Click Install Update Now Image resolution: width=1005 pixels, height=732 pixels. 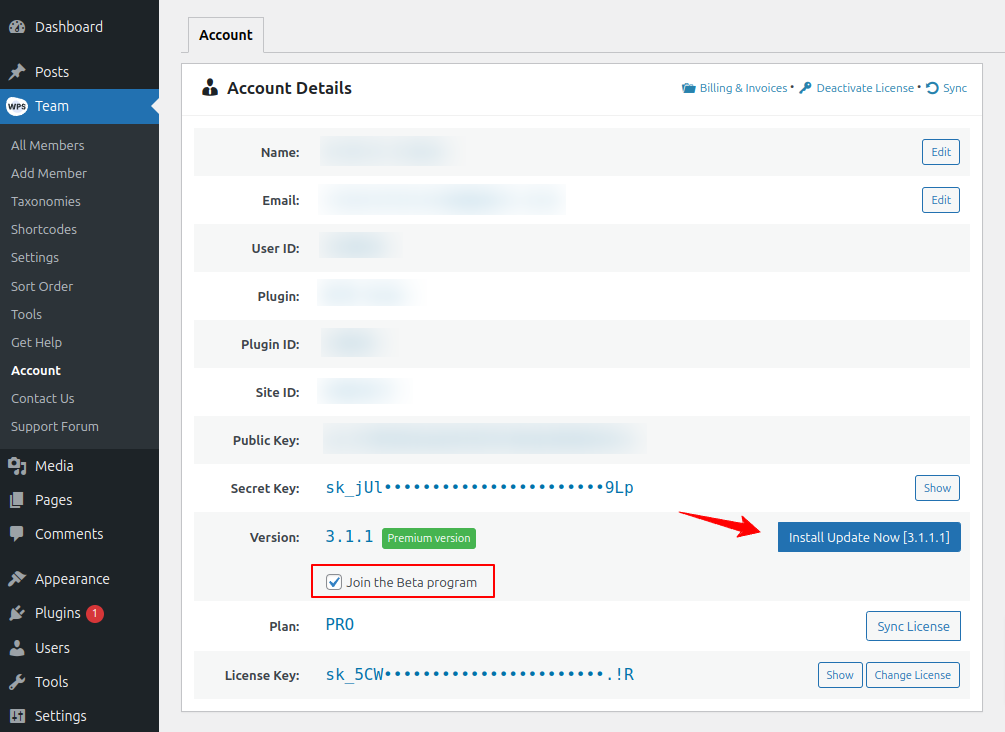(x=868, y=537)
